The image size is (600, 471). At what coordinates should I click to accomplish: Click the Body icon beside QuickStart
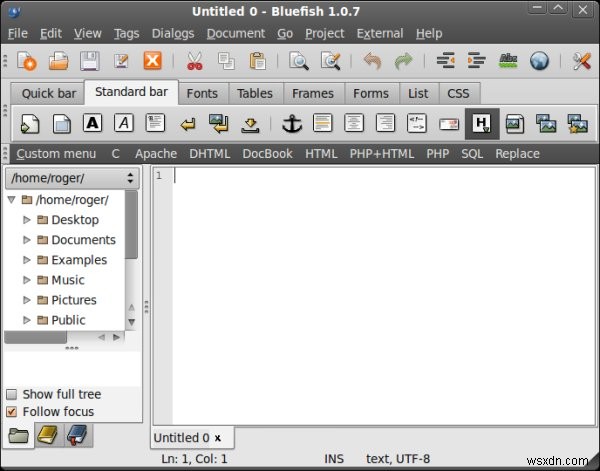pos(62,124)
